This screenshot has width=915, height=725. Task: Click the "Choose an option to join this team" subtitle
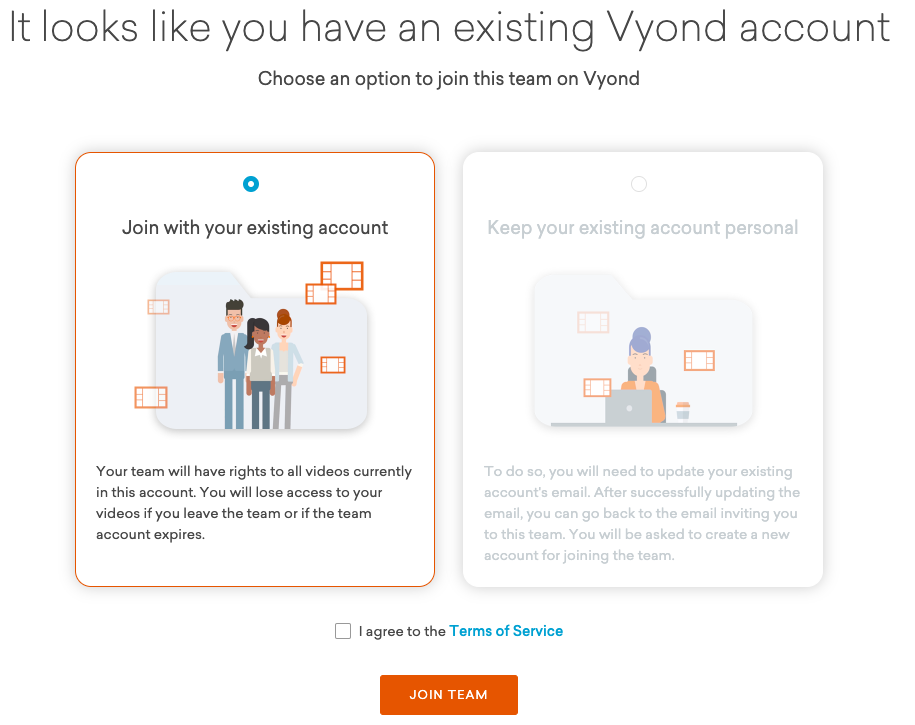click(x=449, y=79)
